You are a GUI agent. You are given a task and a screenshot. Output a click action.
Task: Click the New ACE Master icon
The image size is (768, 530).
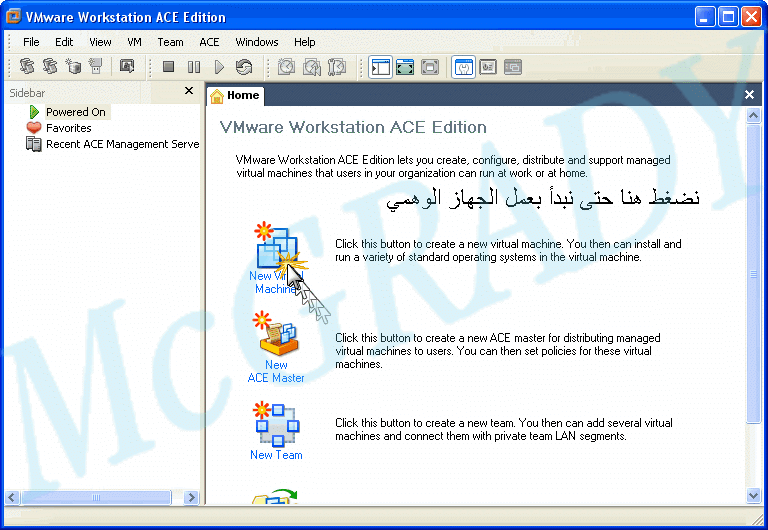click(275, 335)
